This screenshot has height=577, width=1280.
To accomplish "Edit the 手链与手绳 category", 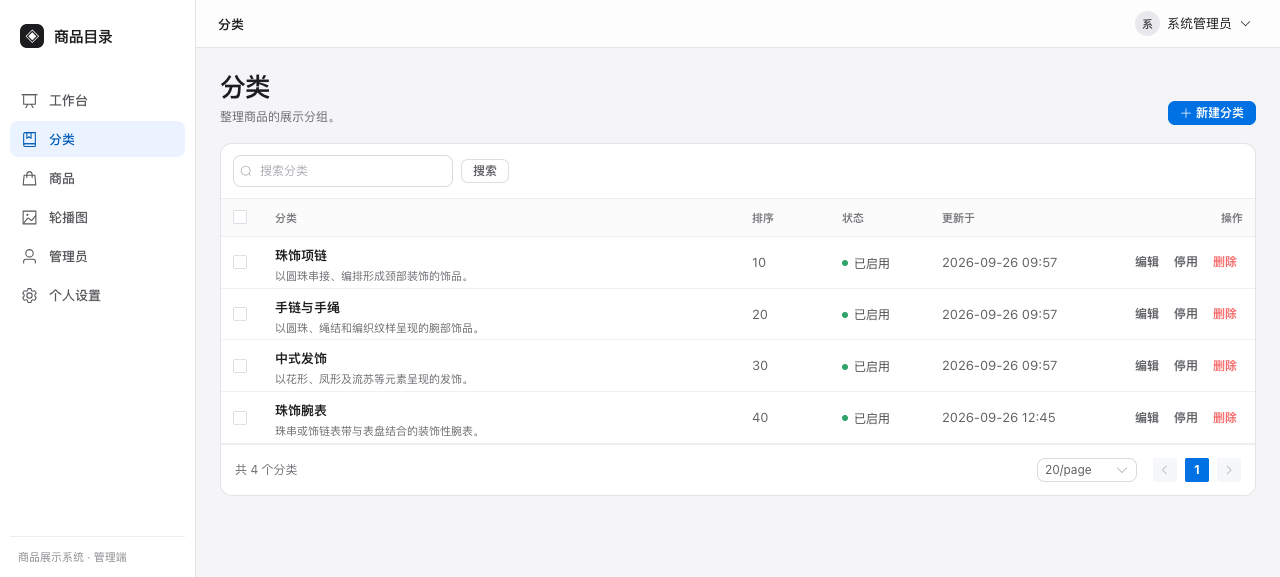I will (1147, 314).
